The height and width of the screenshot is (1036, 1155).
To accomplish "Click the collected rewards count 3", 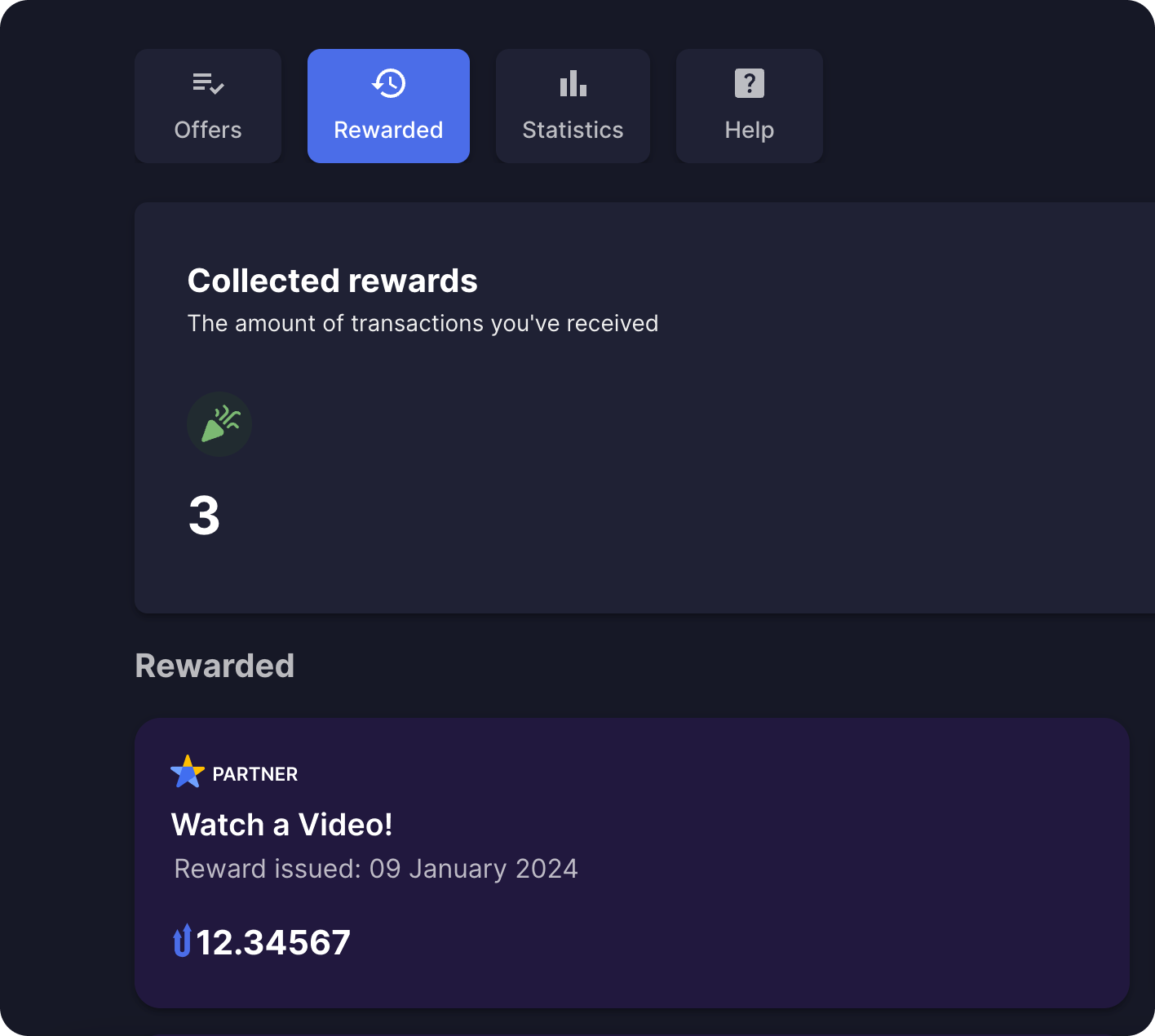I will click(x=204, y=516).
